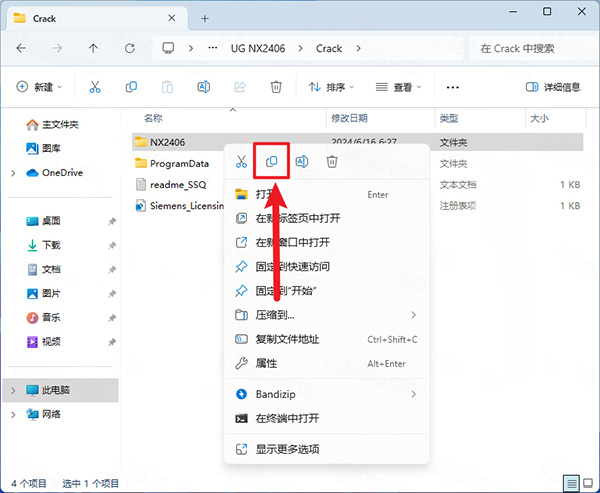
Task: Sort by the 修改日期 column header
Action: pos(349,118)
